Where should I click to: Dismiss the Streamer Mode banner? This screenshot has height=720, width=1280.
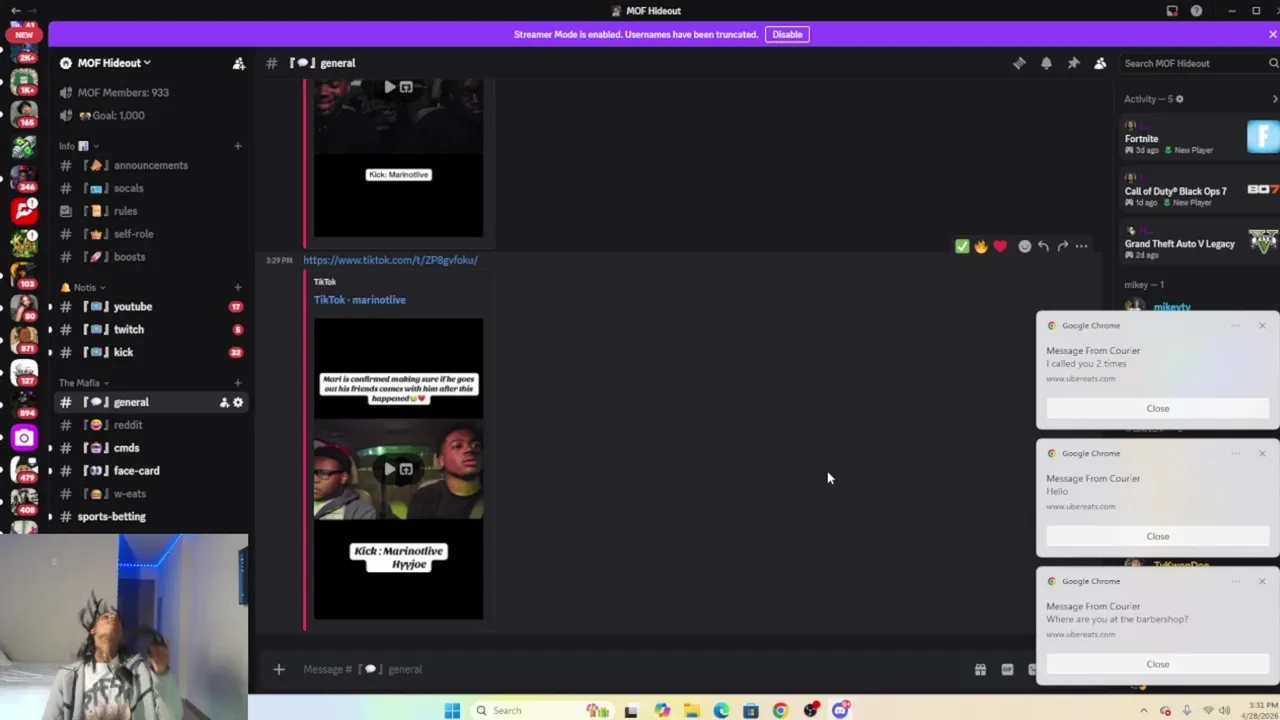[1272, 34]
